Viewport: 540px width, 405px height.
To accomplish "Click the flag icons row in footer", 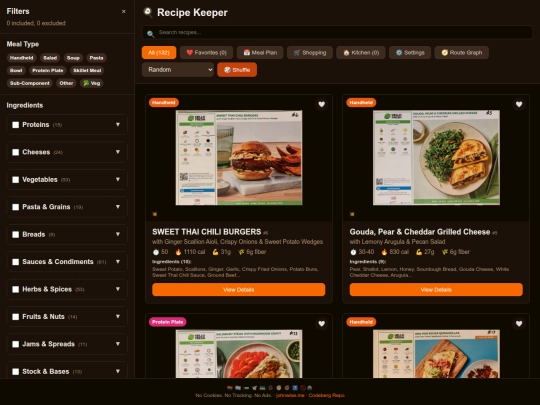I will (269, 388).
